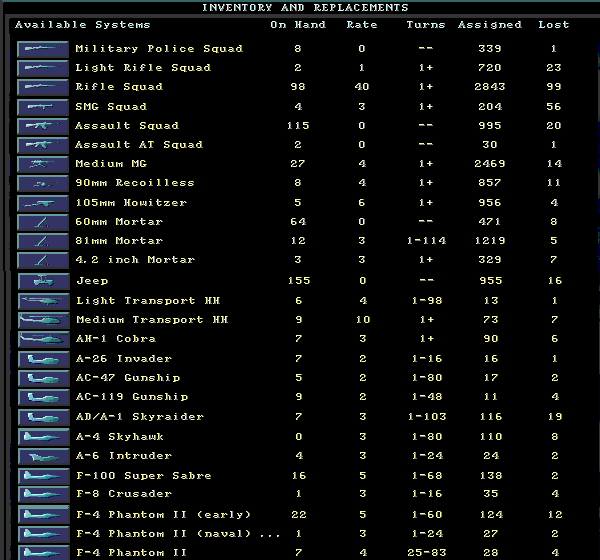
Task: Click the 'AC-47 Gunship' system name
Action: 128,378
